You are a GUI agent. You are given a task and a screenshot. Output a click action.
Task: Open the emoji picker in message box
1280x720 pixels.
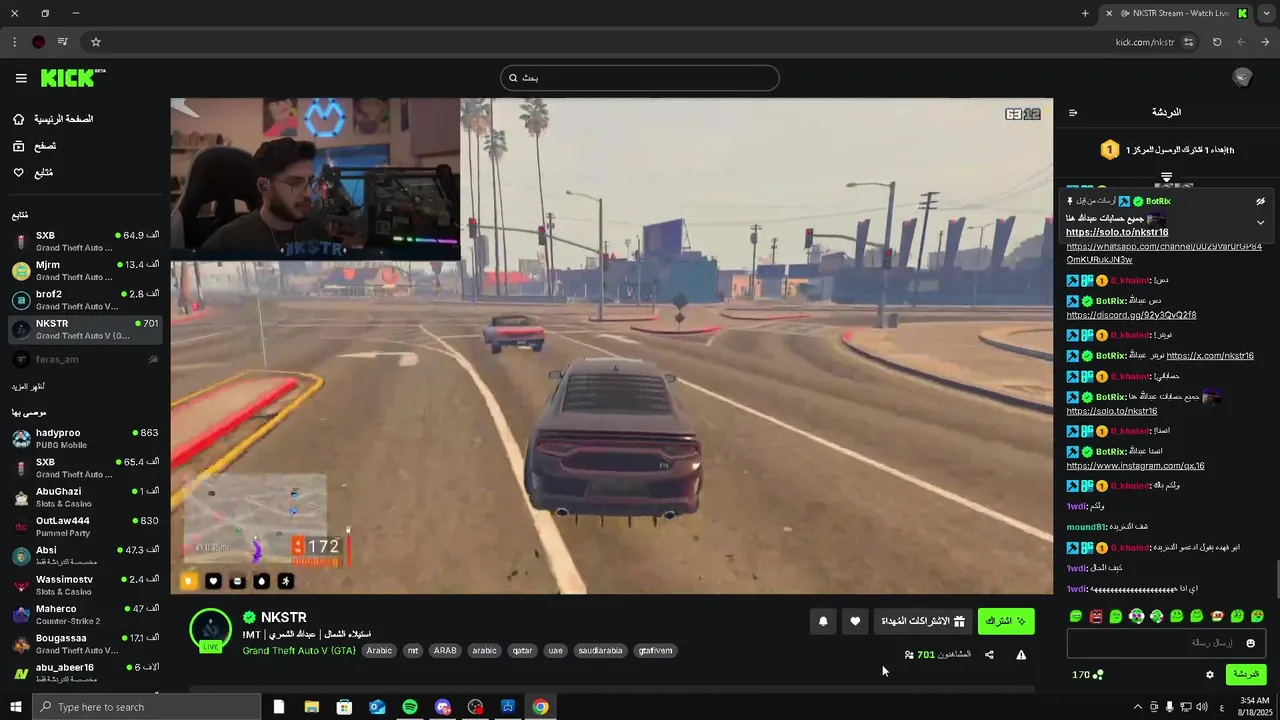[1250, 643]
